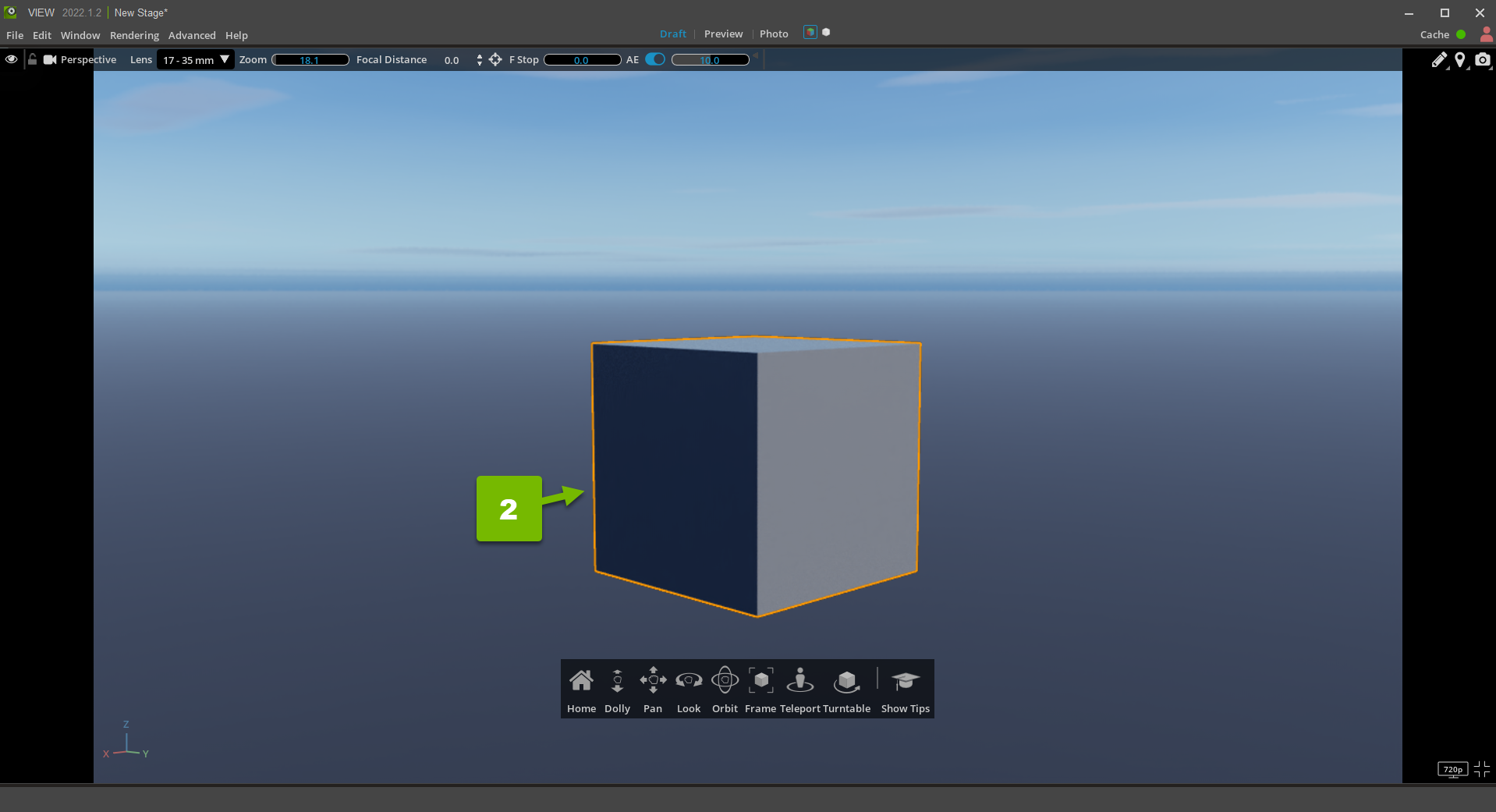Click the NVIDIA app logo icon
Image resolution: width=1496 pixels, height=812 pixels.
coord(11,12)
